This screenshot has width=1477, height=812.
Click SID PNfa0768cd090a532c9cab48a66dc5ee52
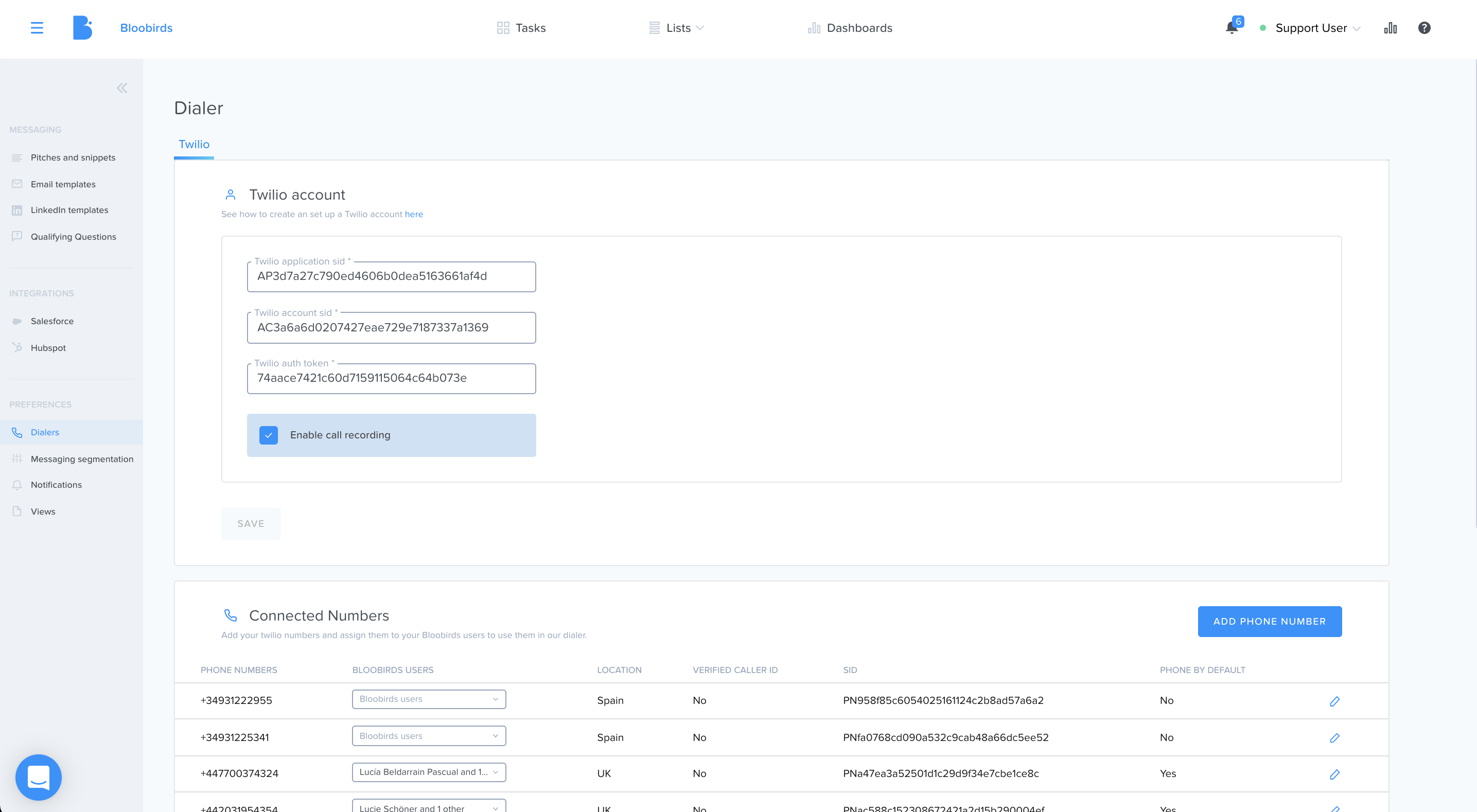(945, 737)
